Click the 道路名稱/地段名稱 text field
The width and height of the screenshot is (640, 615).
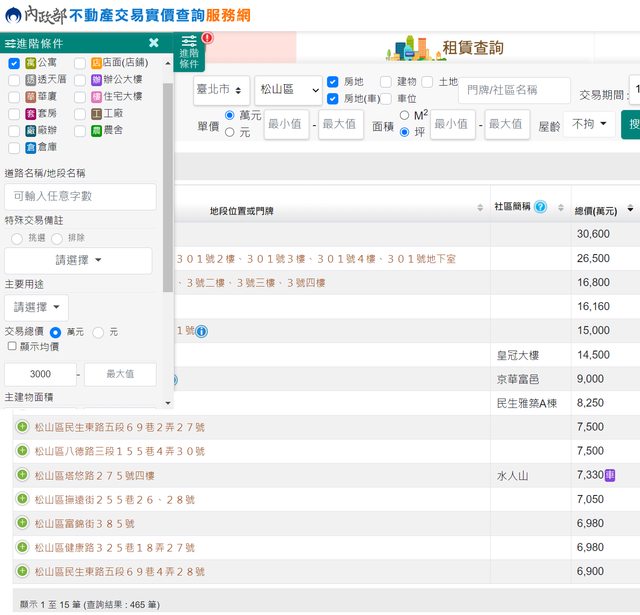[x=80, y=196]
